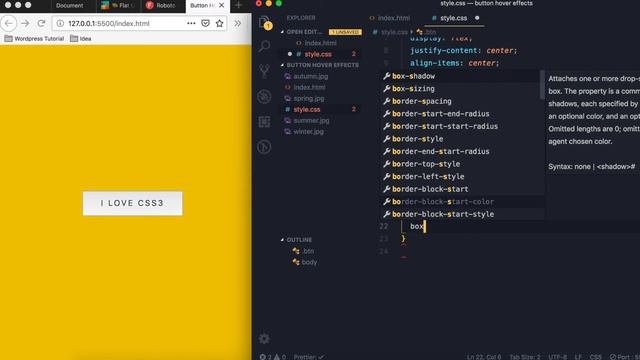Click browser Forward arrow button
This screenshot has height=360, width=640.
(25, 23)
